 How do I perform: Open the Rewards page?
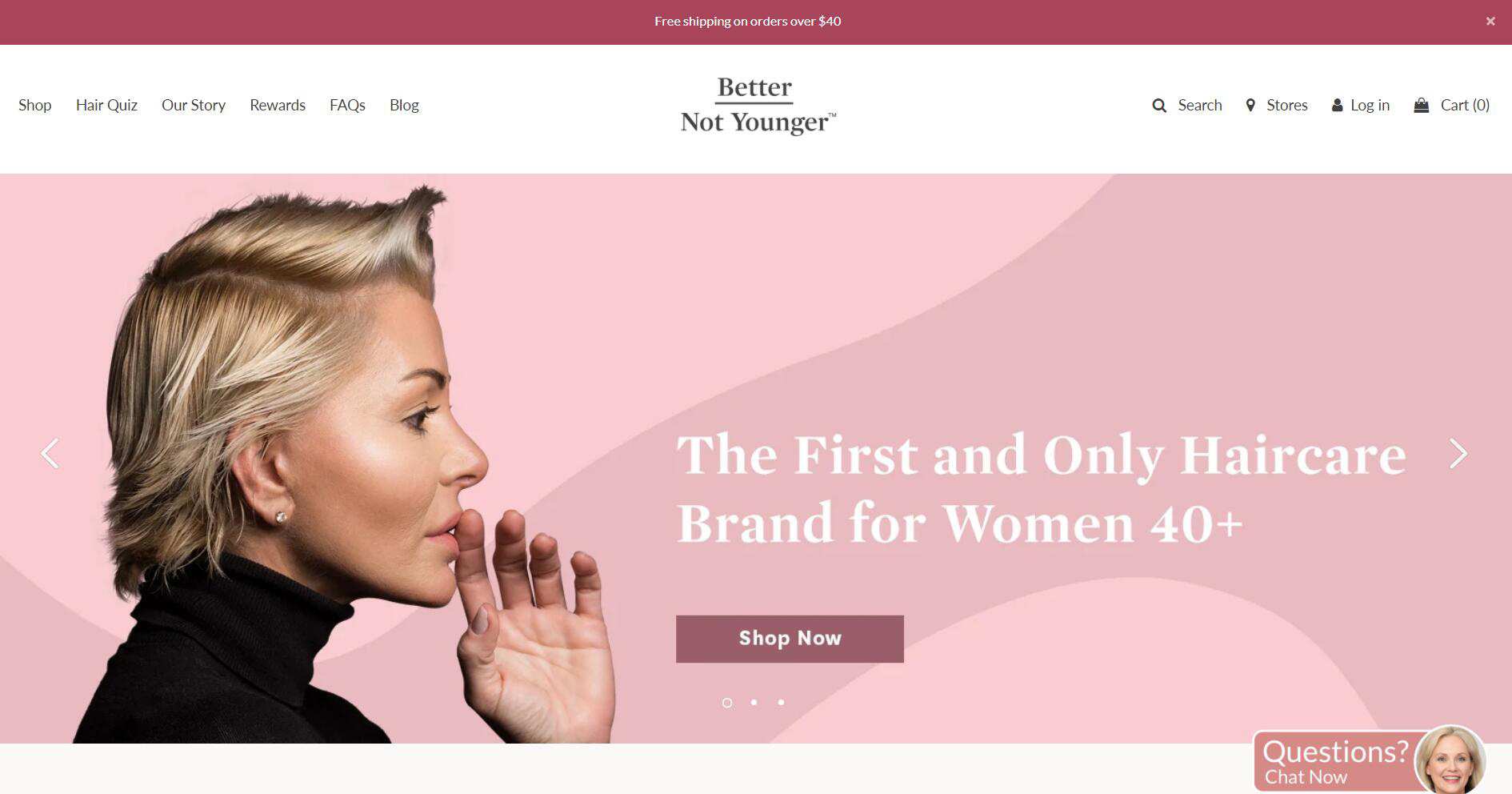[x=278, y=106]
